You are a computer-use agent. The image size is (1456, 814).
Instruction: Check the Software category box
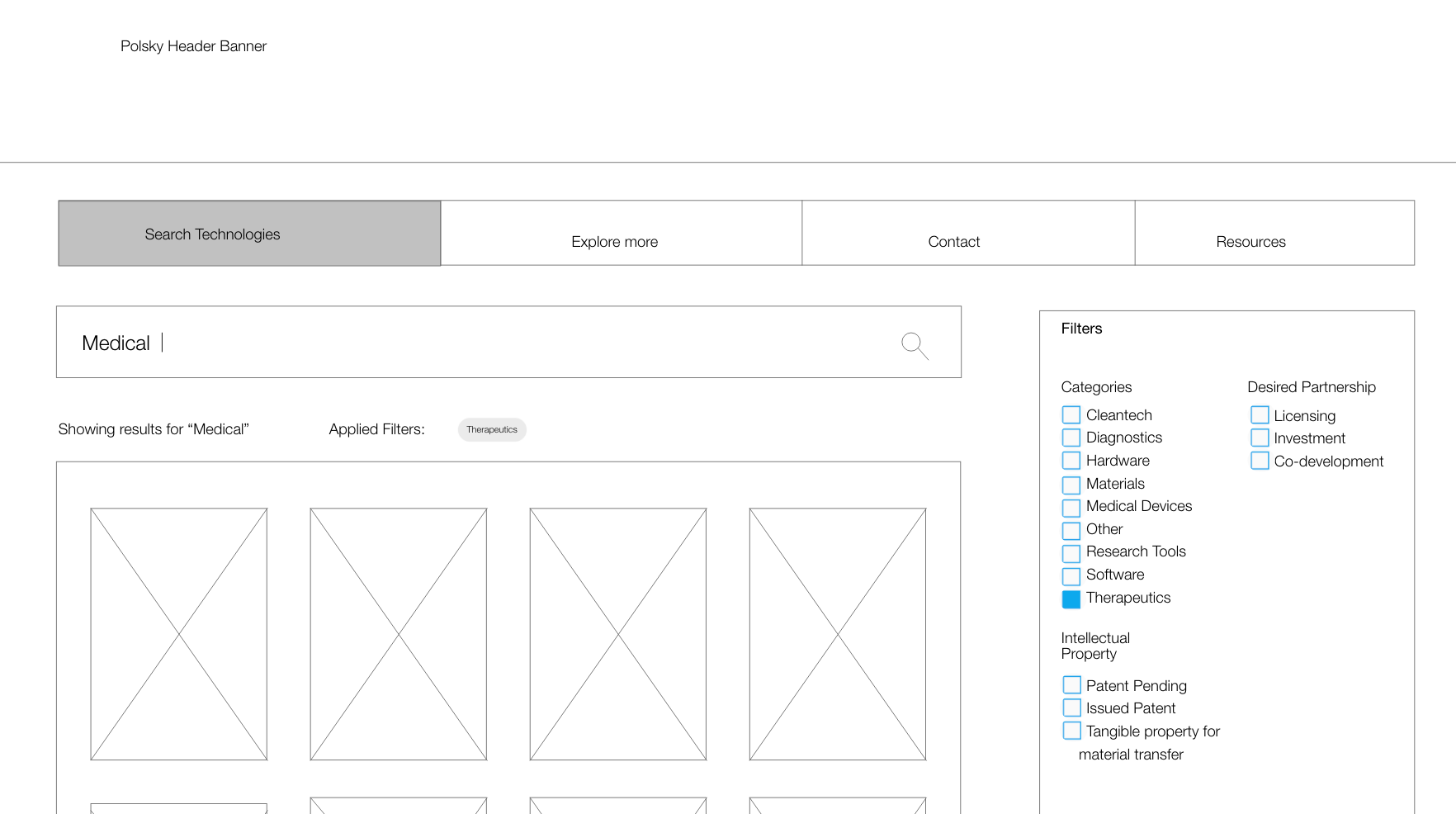pyautogui.click(x=1071, y=576)
